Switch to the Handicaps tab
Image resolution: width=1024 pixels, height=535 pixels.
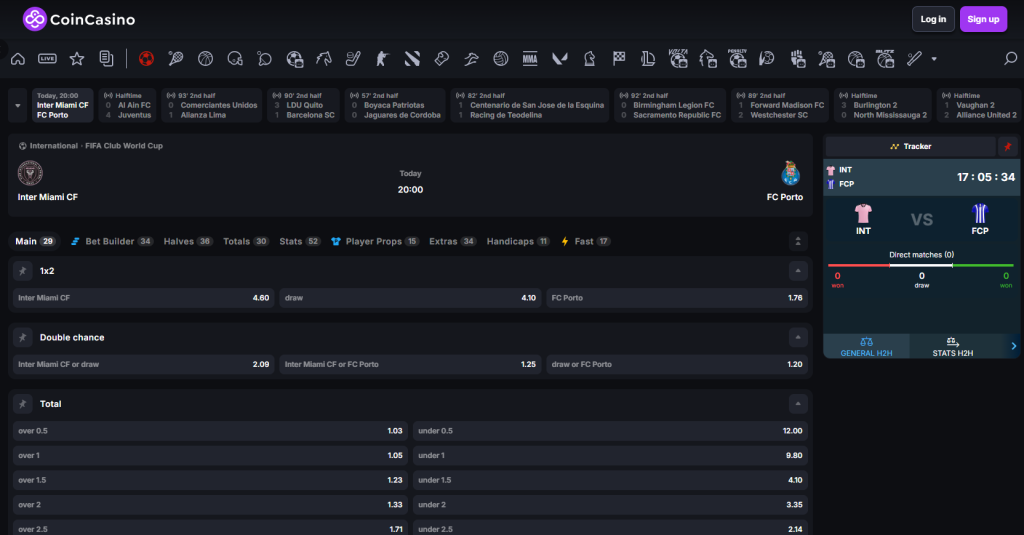point(518,241)
